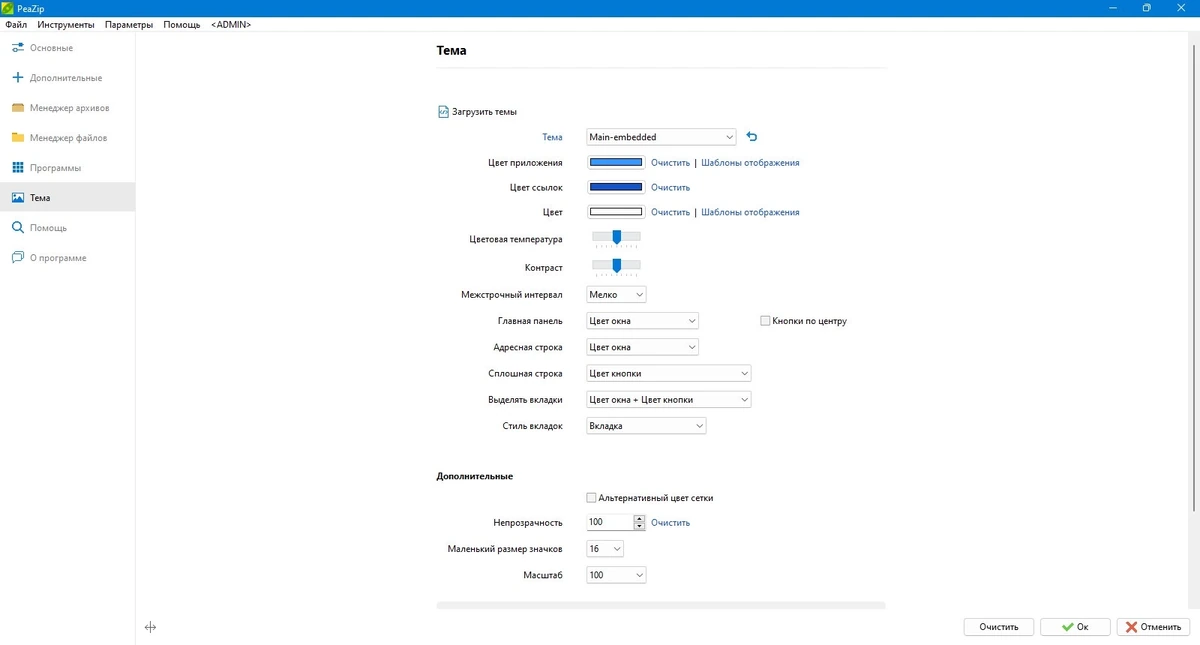Open the Масштаб dropdown
This screenshot has width=1200, height=645.
pyautogui.click(x=616, y=575)
